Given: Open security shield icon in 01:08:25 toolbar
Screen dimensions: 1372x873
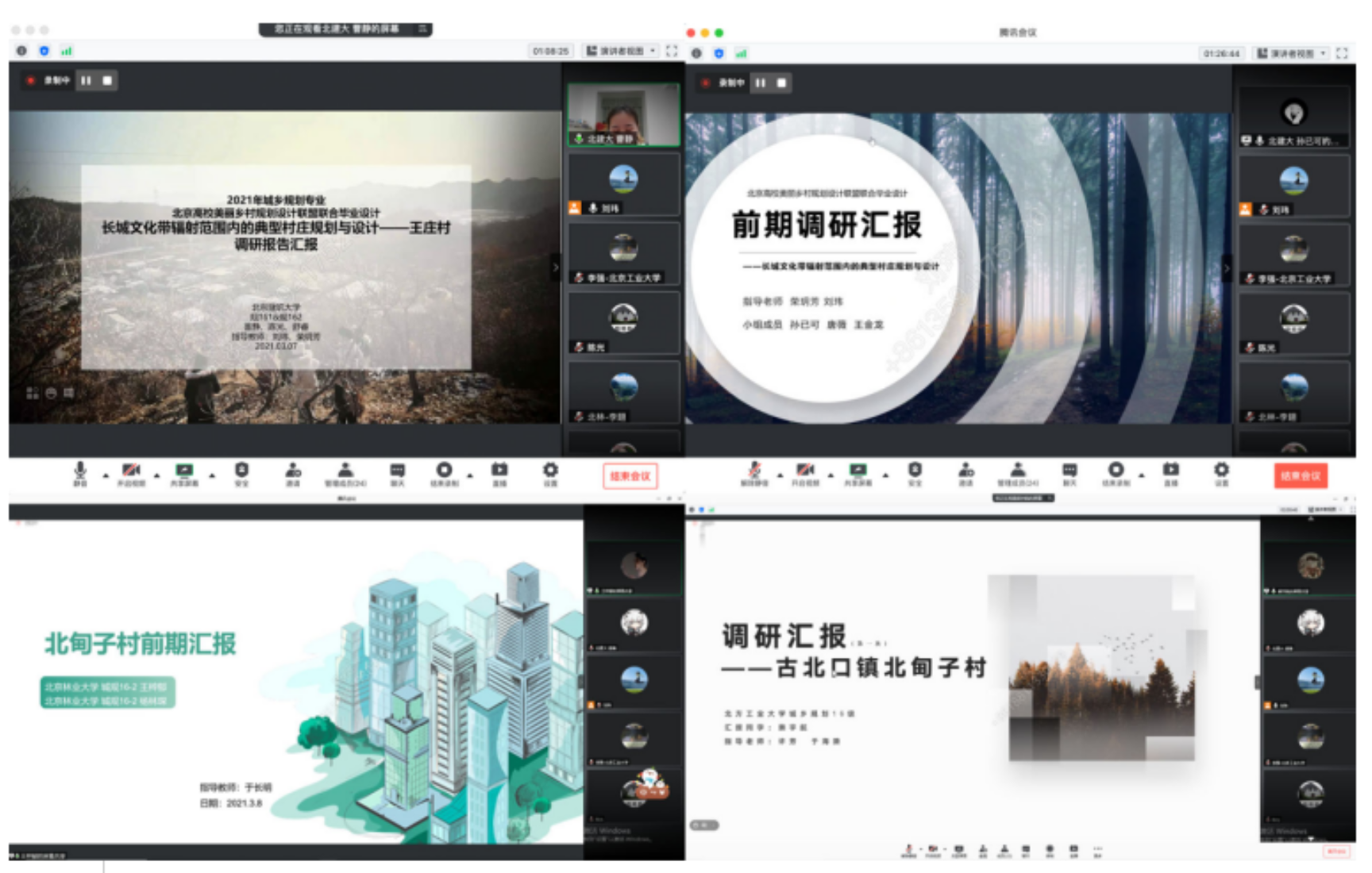Looking at the screenshot, I should (x=241, y=473).
